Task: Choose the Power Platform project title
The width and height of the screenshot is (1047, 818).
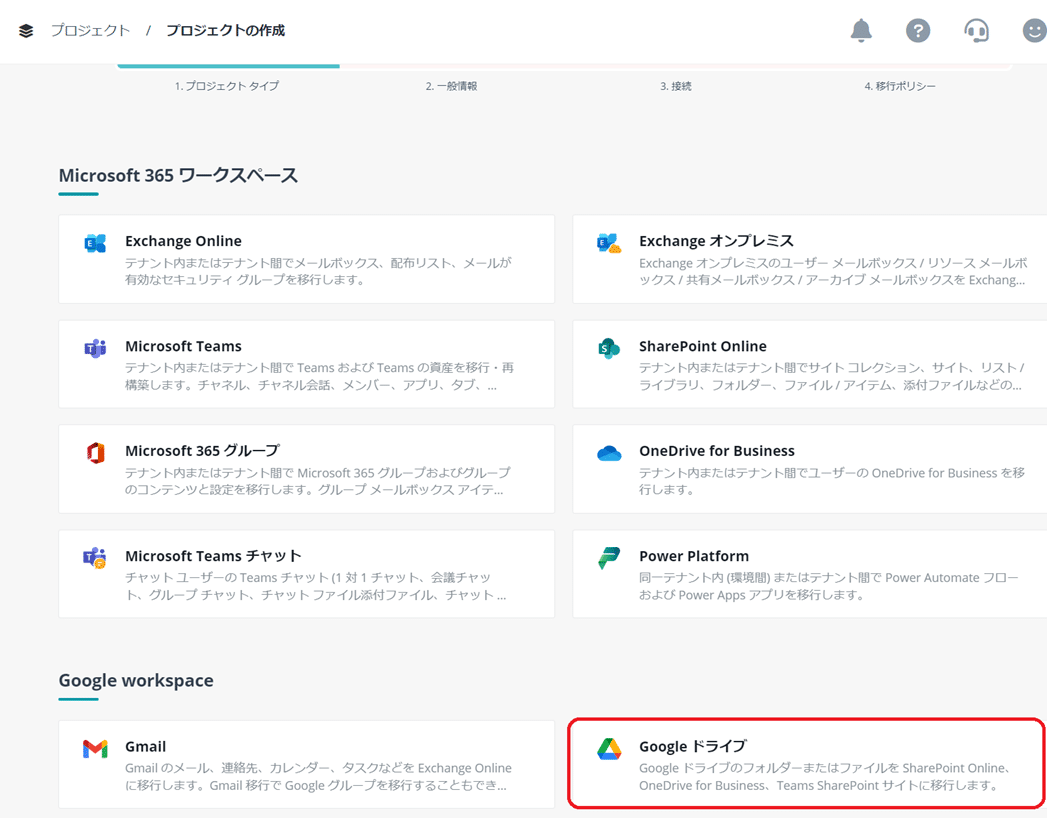Action: 694,556
